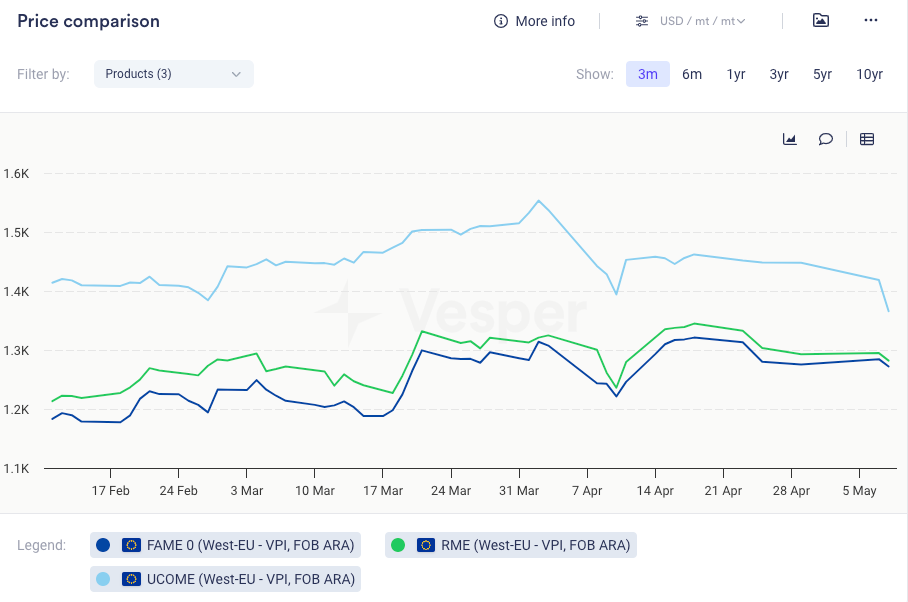Image resolution: width=908 pixels, height=602 pixels.
Task: Click UCOME line peak near 31 Mar
Action: point(539,201)
